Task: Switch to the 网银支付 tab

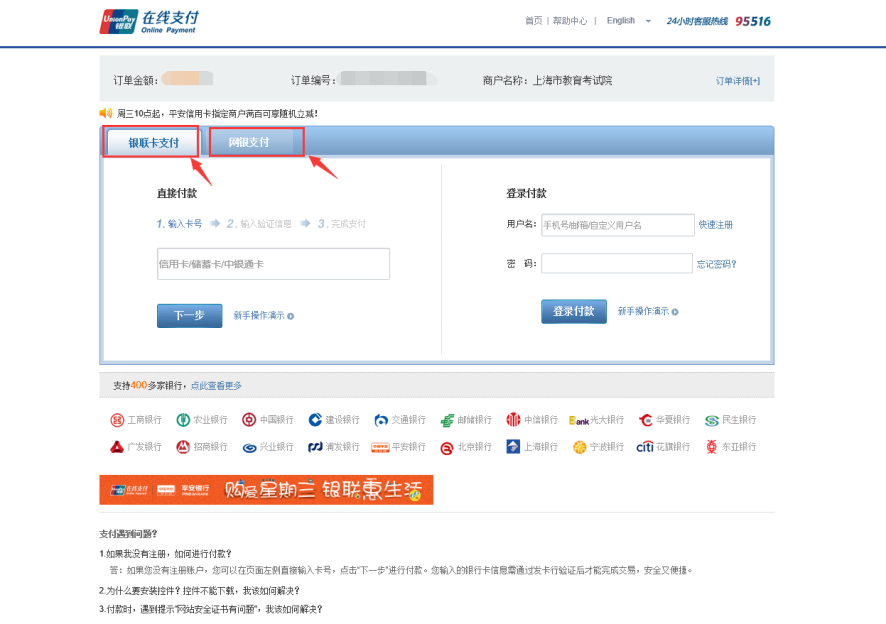Action: pyautogui.click(x=249, y=143)
